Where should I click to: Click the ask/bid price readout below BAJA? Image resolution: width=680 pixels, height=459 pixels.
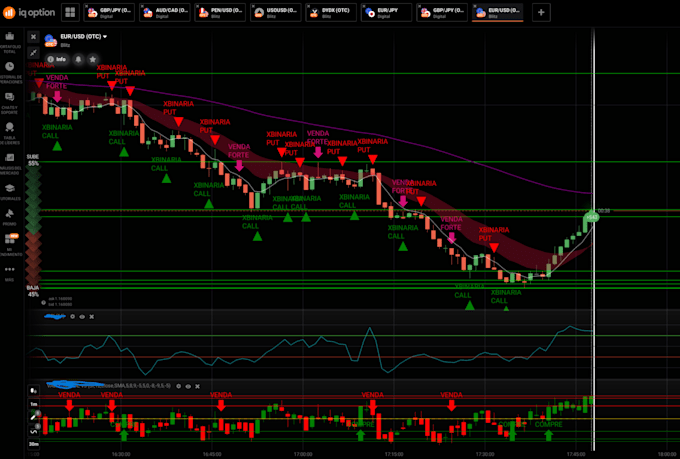tap(60, 302)
